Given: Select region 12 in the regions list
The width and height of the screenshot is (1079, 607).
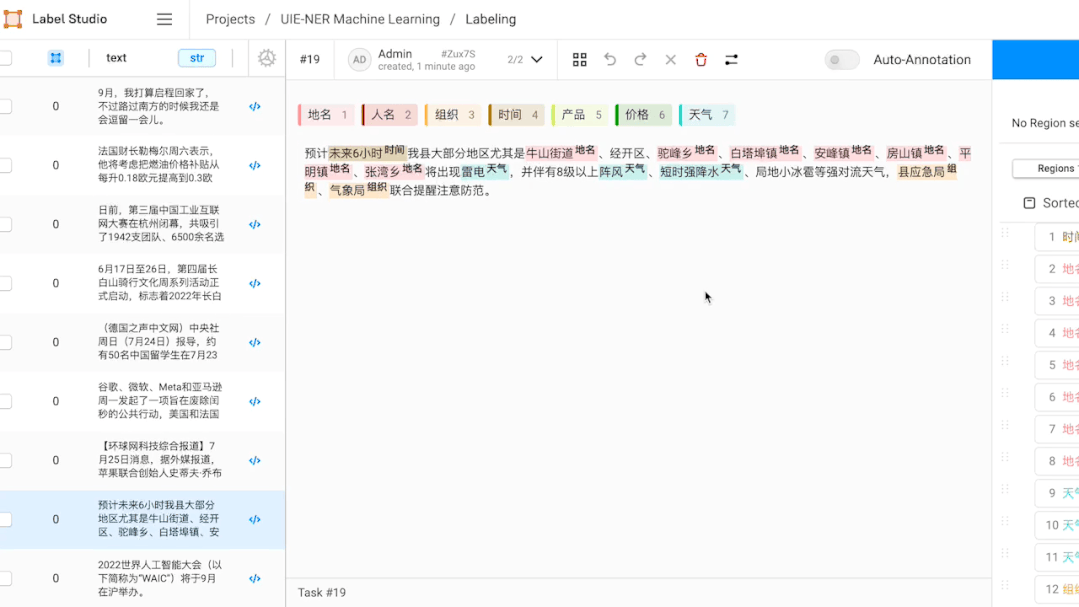Looking at the screenshot, I should [x=1057, y=589].
